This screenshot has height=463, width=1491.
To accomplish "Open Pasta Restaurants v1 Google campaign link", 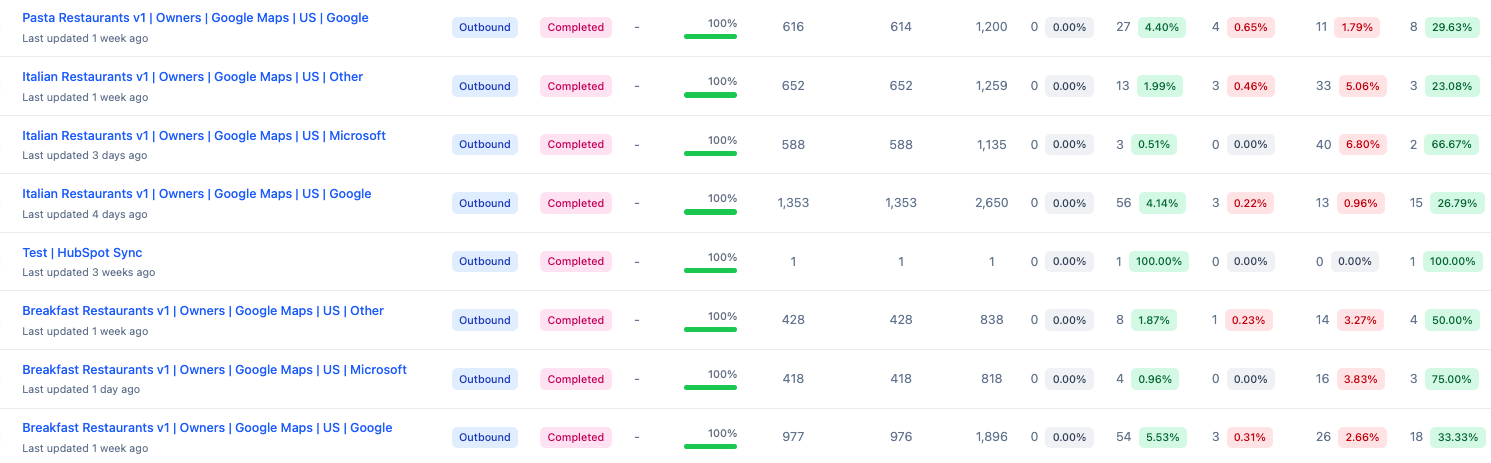I will pyautogui.click(x=195, y=18).
